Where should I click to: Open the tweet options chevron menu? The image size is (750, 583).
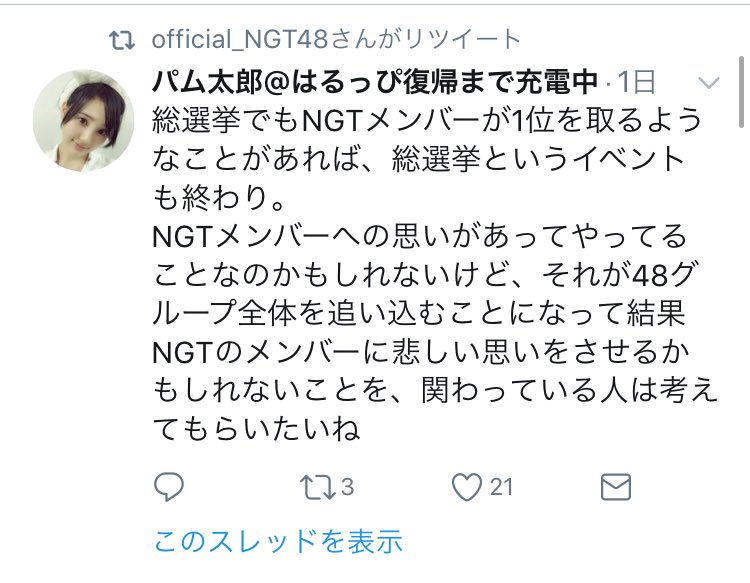tap(708, 83)
